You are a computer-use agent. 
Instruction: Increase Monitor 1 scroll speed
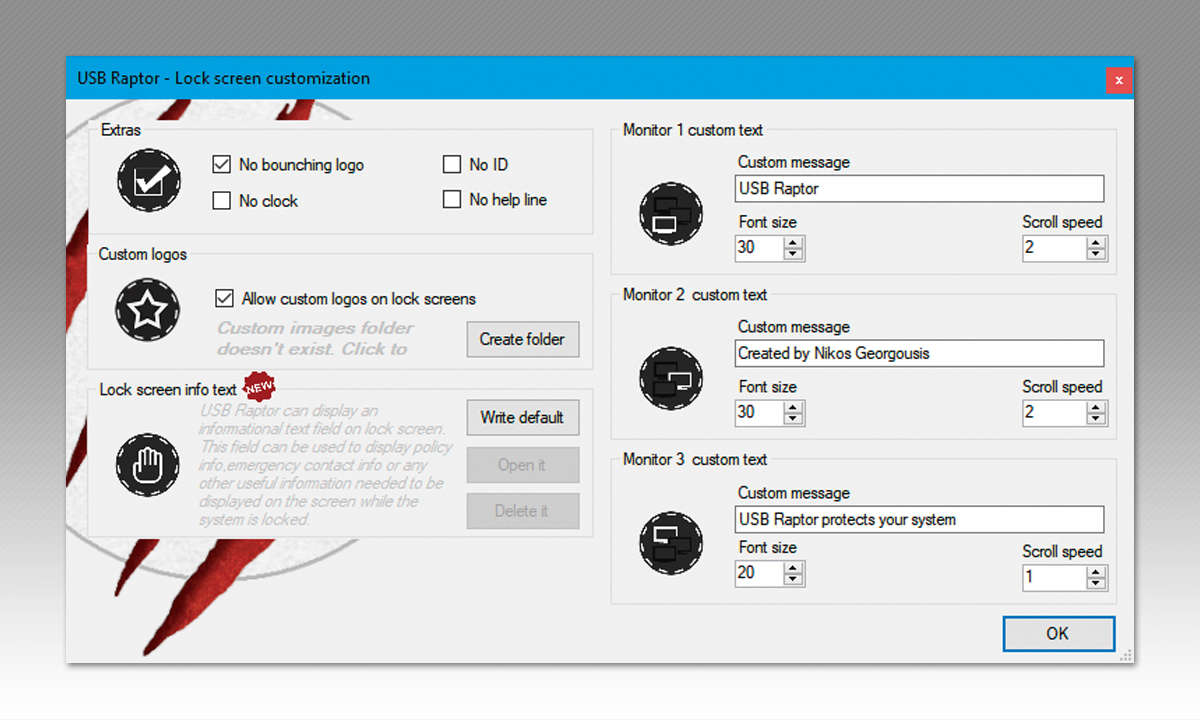(1097, 242)
